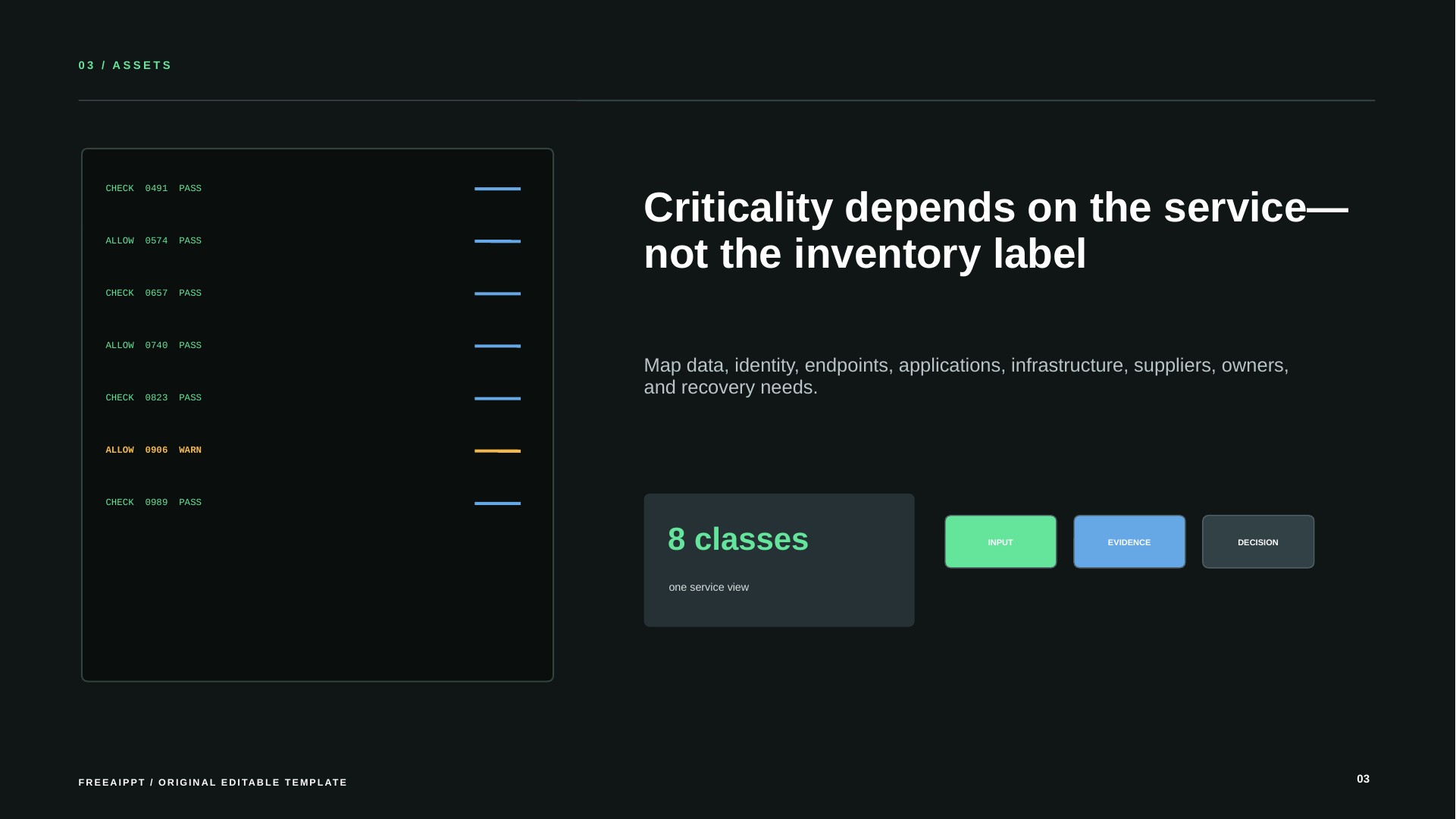Click the blue bar beside ALLOW 0740

(498, 346)
